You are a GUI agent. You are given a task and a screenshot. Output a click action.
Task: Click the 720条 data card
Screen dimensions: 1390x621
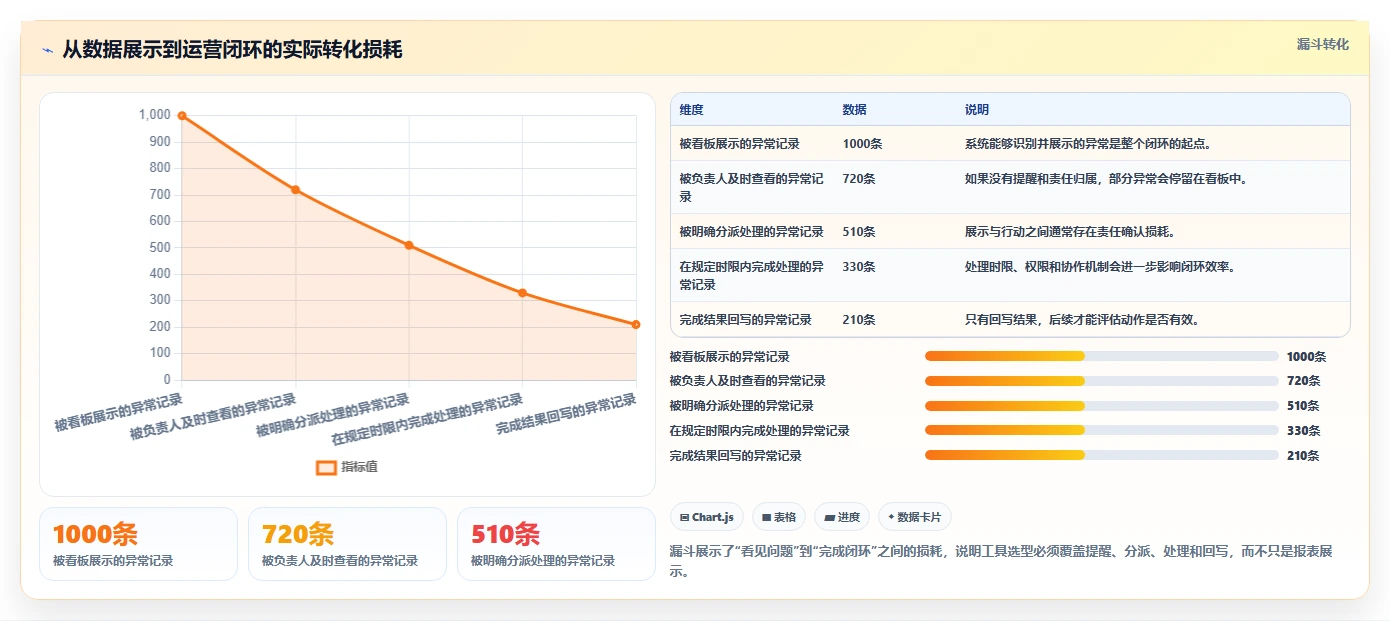[347, 544]
